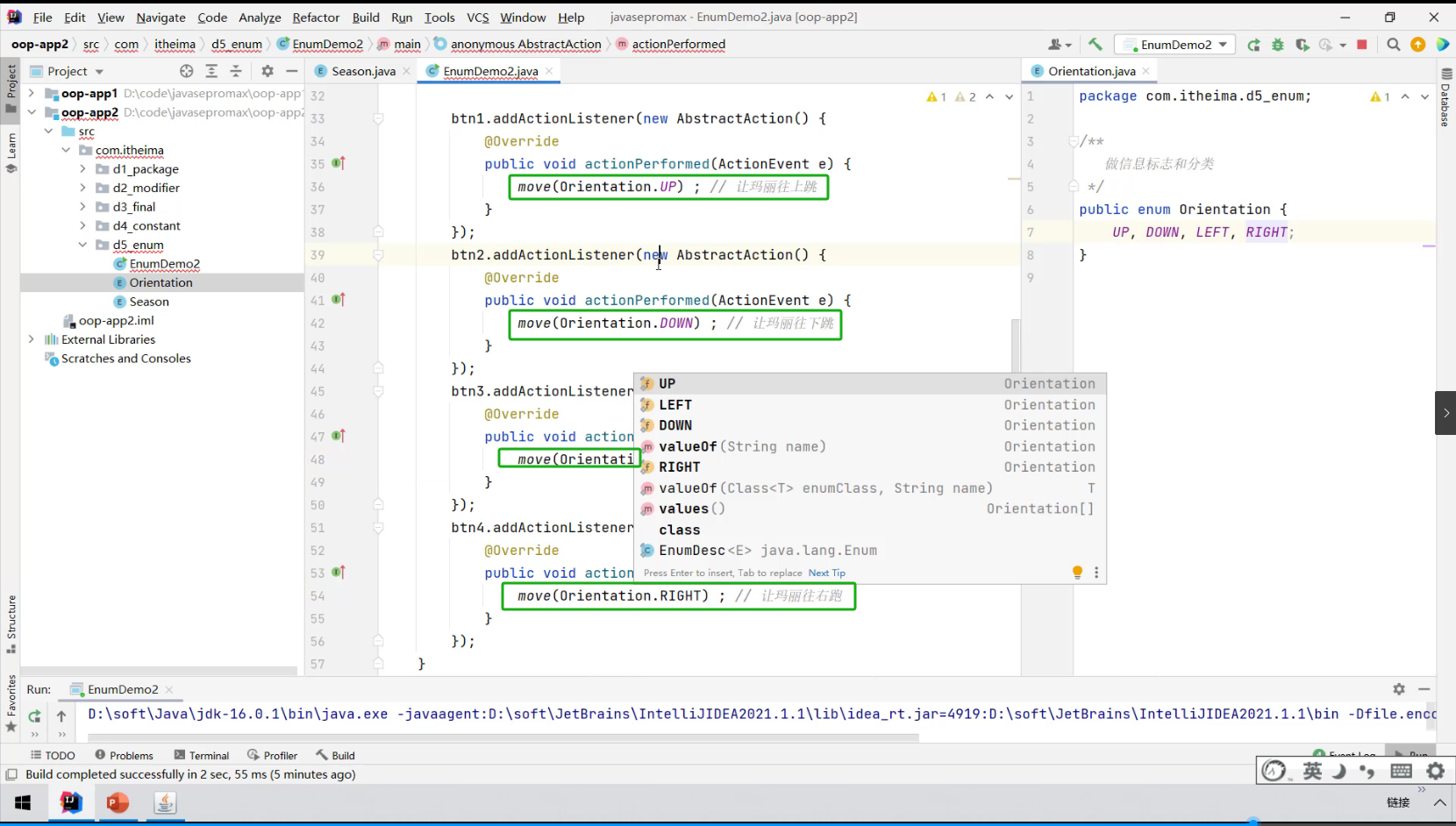Rerun EnumDemo2 from the main toolbar
Screen dimensions: 1456x826
[x=1253, y=45]
